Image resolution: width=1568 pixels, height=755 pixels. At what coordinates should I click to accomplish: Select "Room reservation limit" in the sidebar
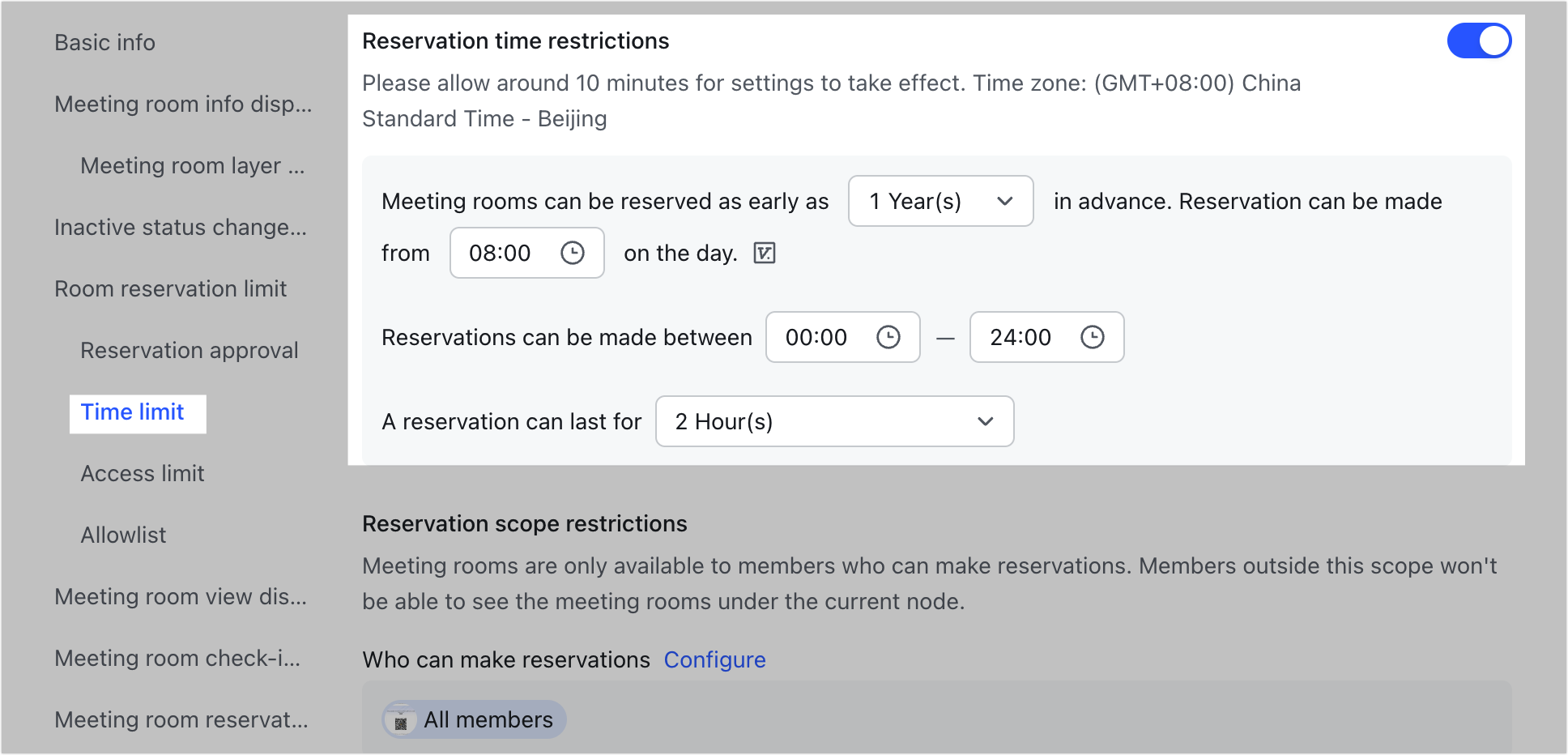click(171, 288)
